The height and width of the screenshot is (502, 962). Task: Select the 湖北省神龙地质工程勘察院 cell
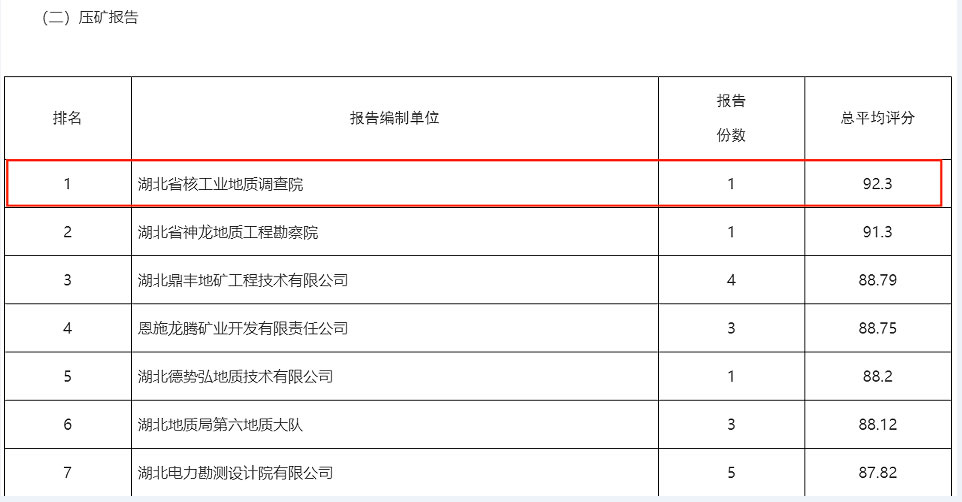(227, 232)
